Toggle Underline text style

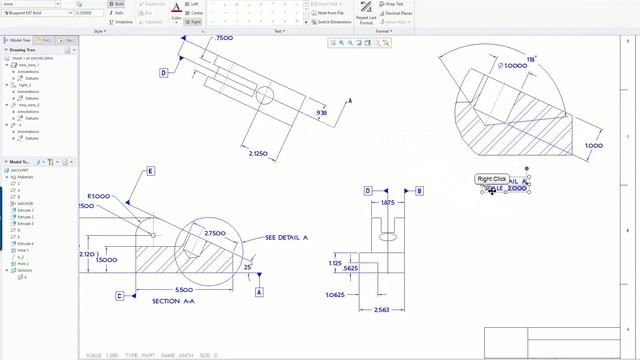coord(121,22)
